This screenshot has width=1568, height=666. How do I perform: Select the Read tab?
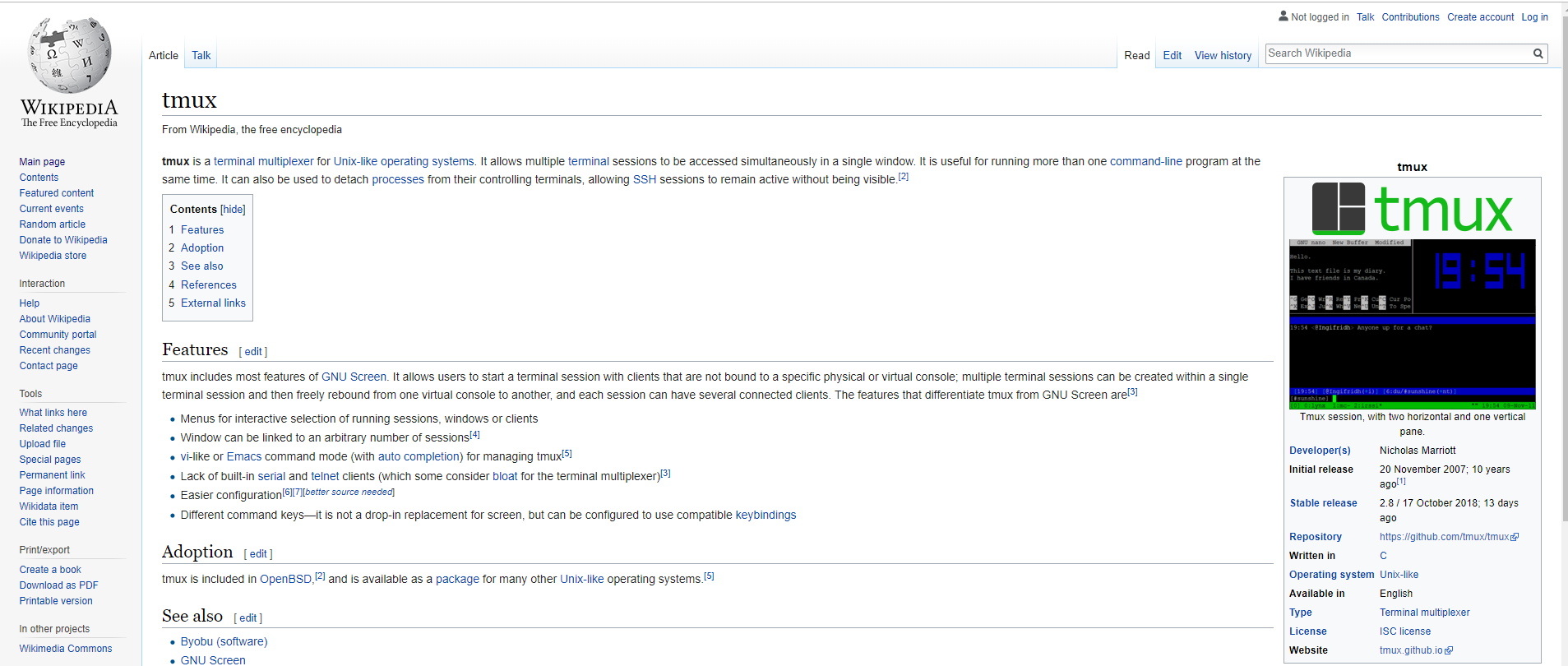(1137, 56)
